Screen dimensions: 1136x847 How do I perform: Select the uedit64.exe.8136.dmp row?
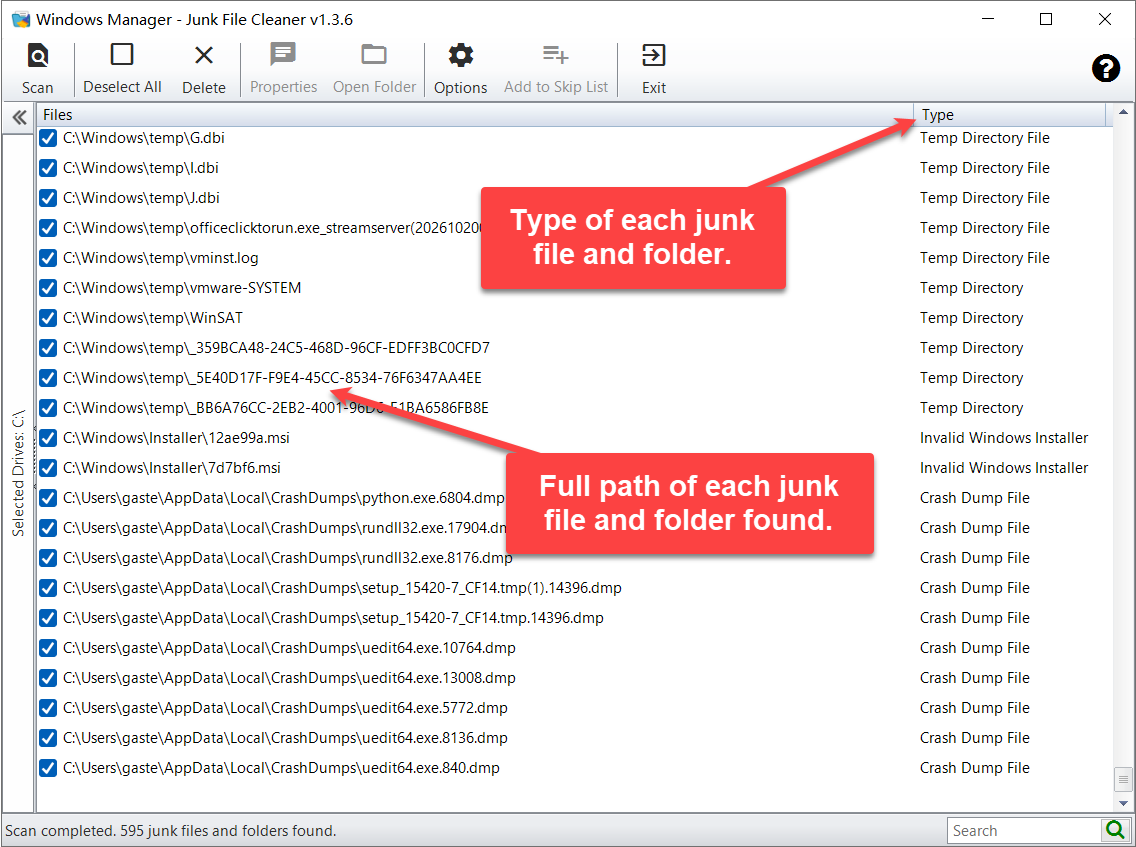click(x=575, y=738)
